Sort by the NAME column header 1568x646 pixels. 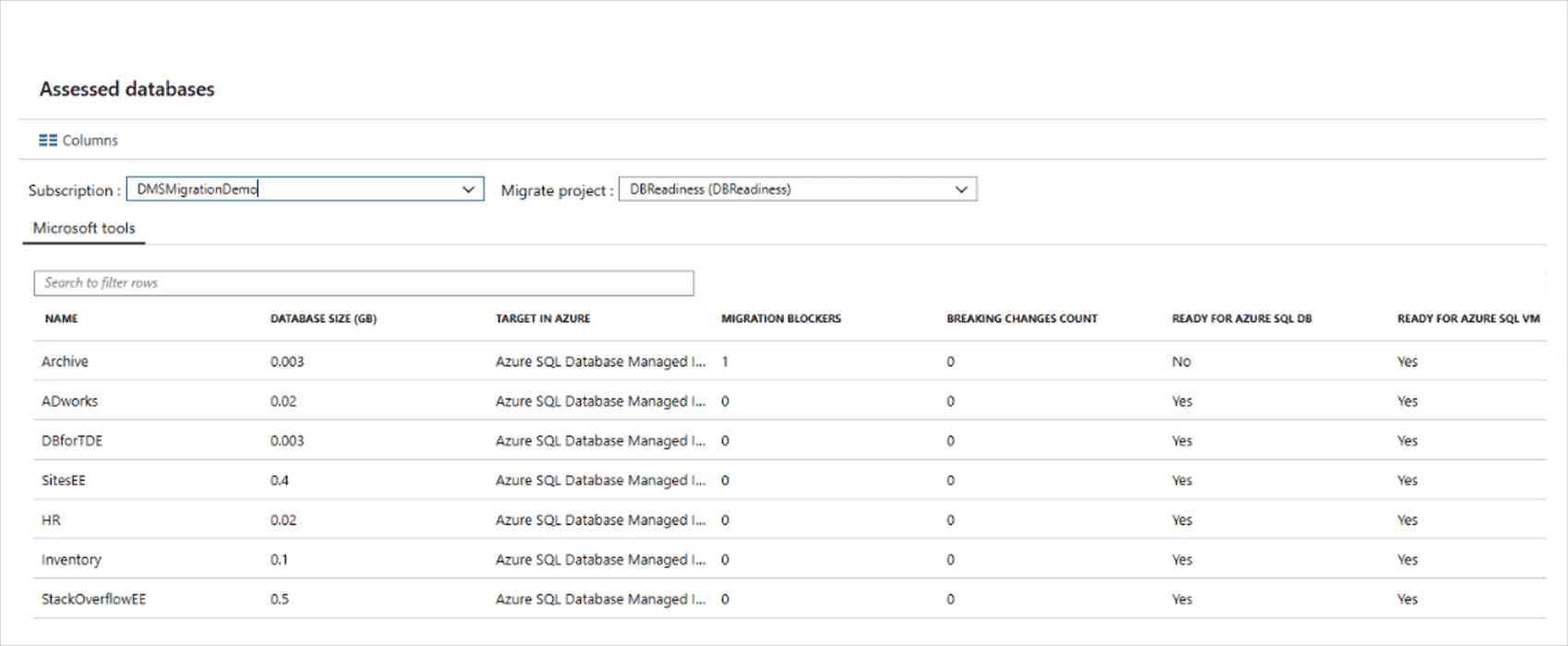click(x=62, y=318)
